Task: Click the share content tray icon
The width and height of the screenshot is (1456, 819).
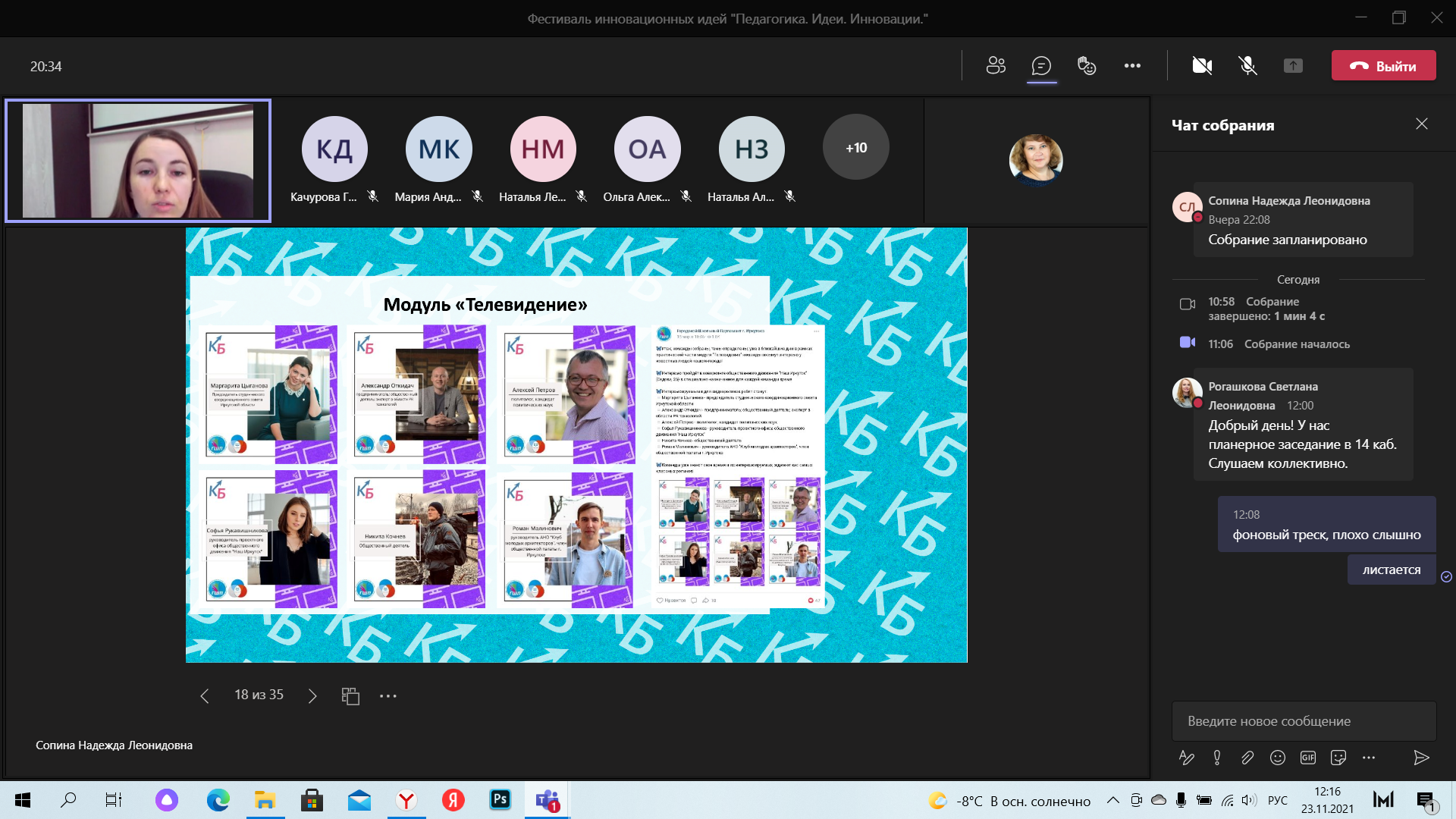Action: (1293, 66)
